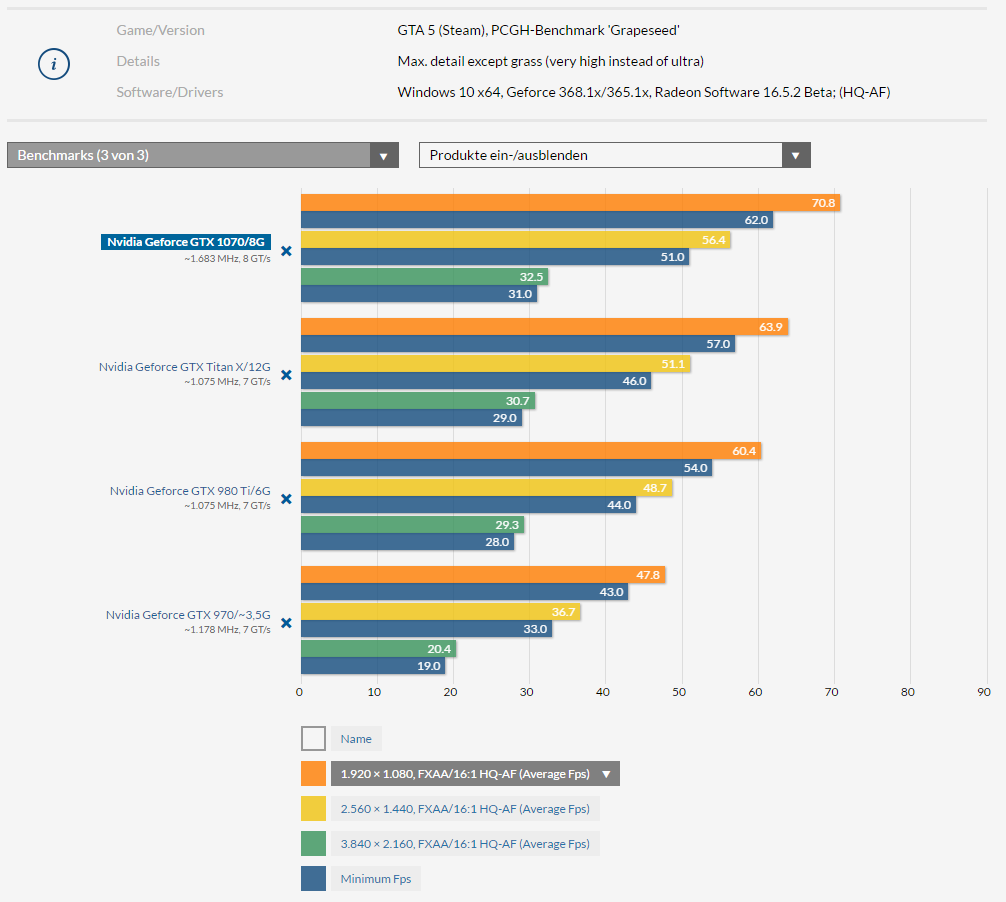Click Titan X blue bar 29.0

tap(411, 418)
